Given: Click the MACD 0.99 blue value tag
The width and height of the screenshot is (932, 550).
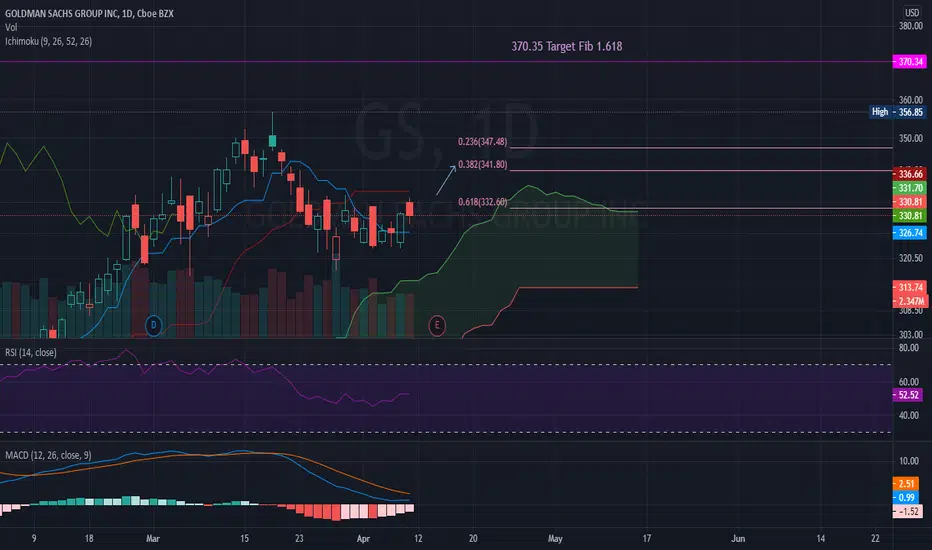Looking at the screenshot, I should [x=906, y=498].
